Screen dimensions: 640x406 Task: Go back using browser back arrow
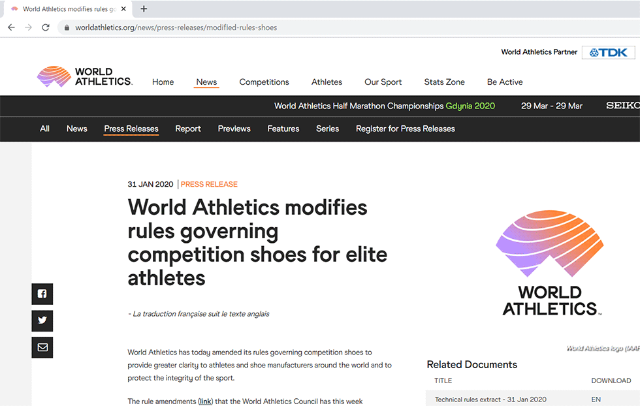point(11,27)
